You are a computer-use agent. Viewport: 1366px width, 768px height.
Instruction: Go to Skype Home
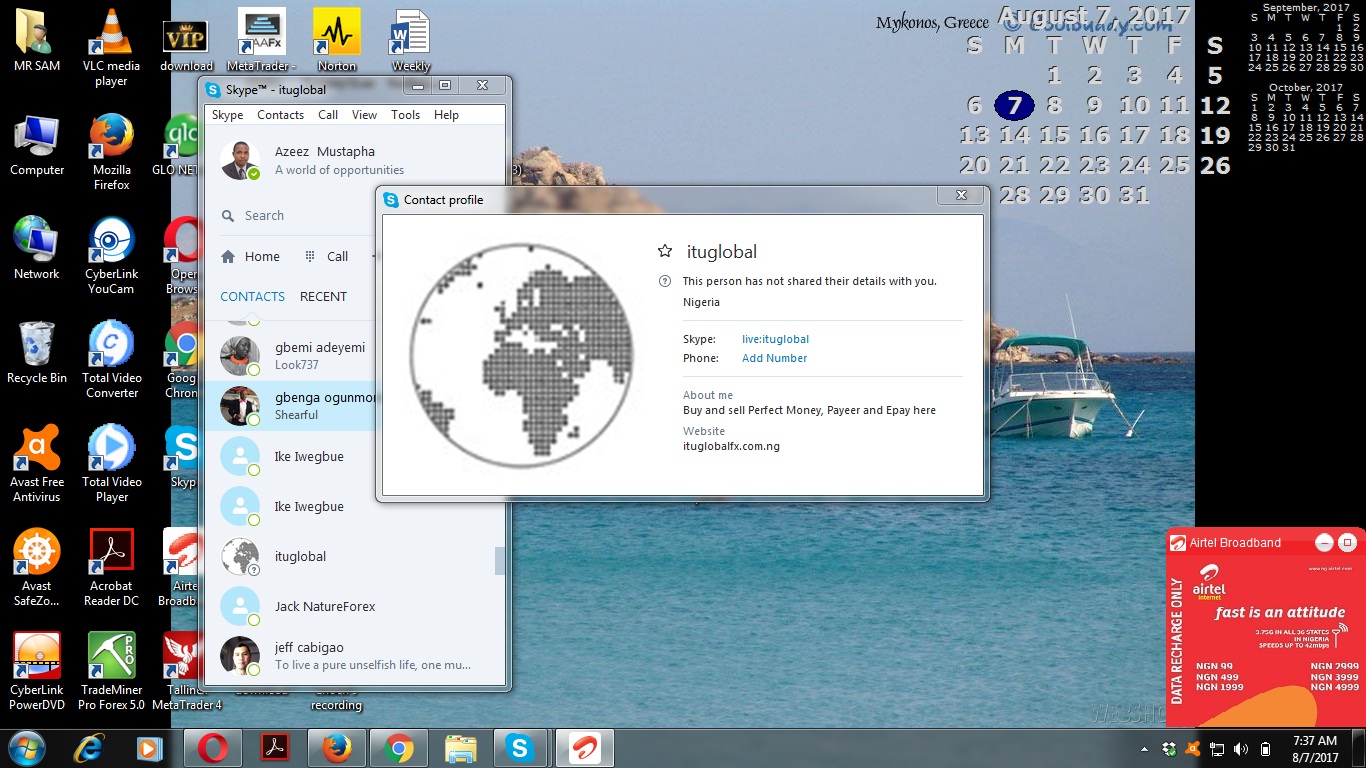coord(250,256)
